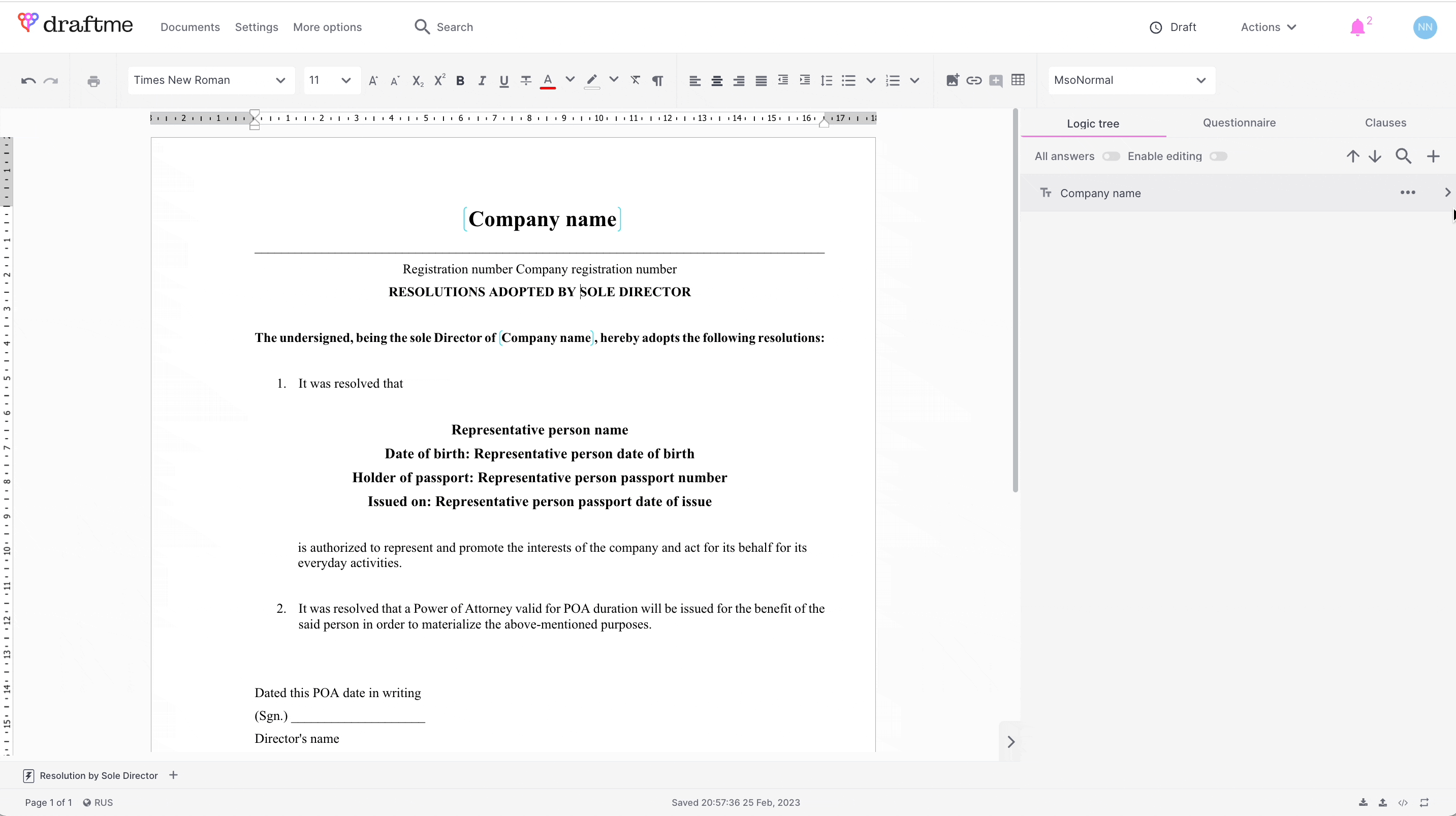This screenshot has width=1456, height=816.
Task: Click the print icon
Action: 94,81
